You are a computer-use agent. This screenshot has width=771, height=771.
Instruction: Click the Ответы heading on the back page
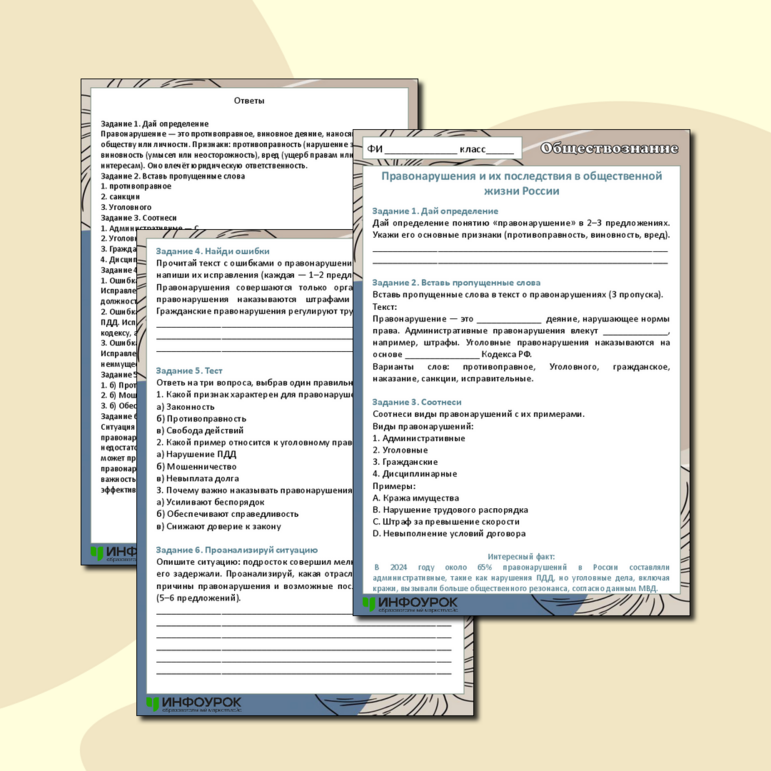point(249,101)
